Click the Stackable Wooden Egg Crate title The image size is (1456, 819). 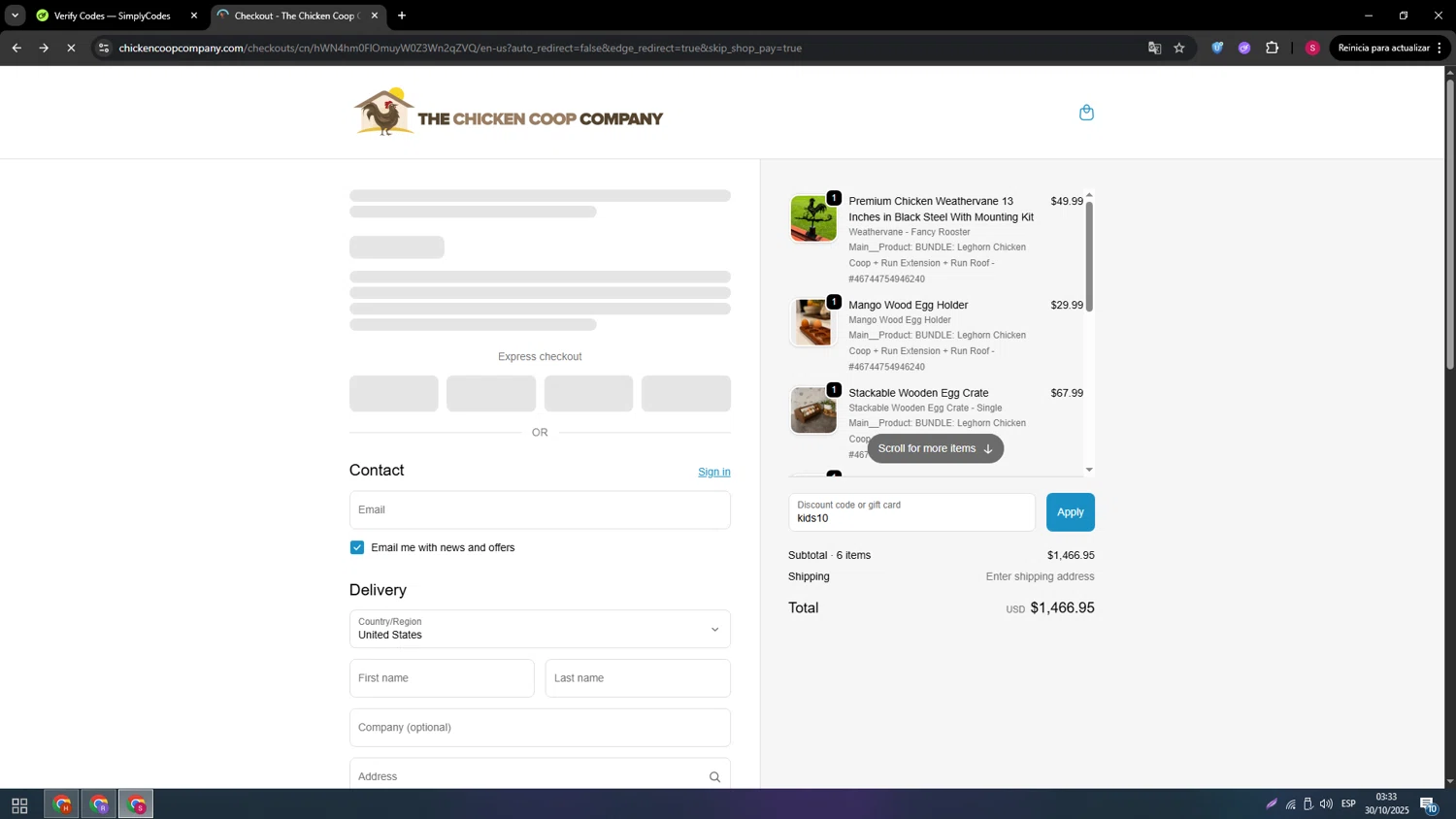point(918,393)
